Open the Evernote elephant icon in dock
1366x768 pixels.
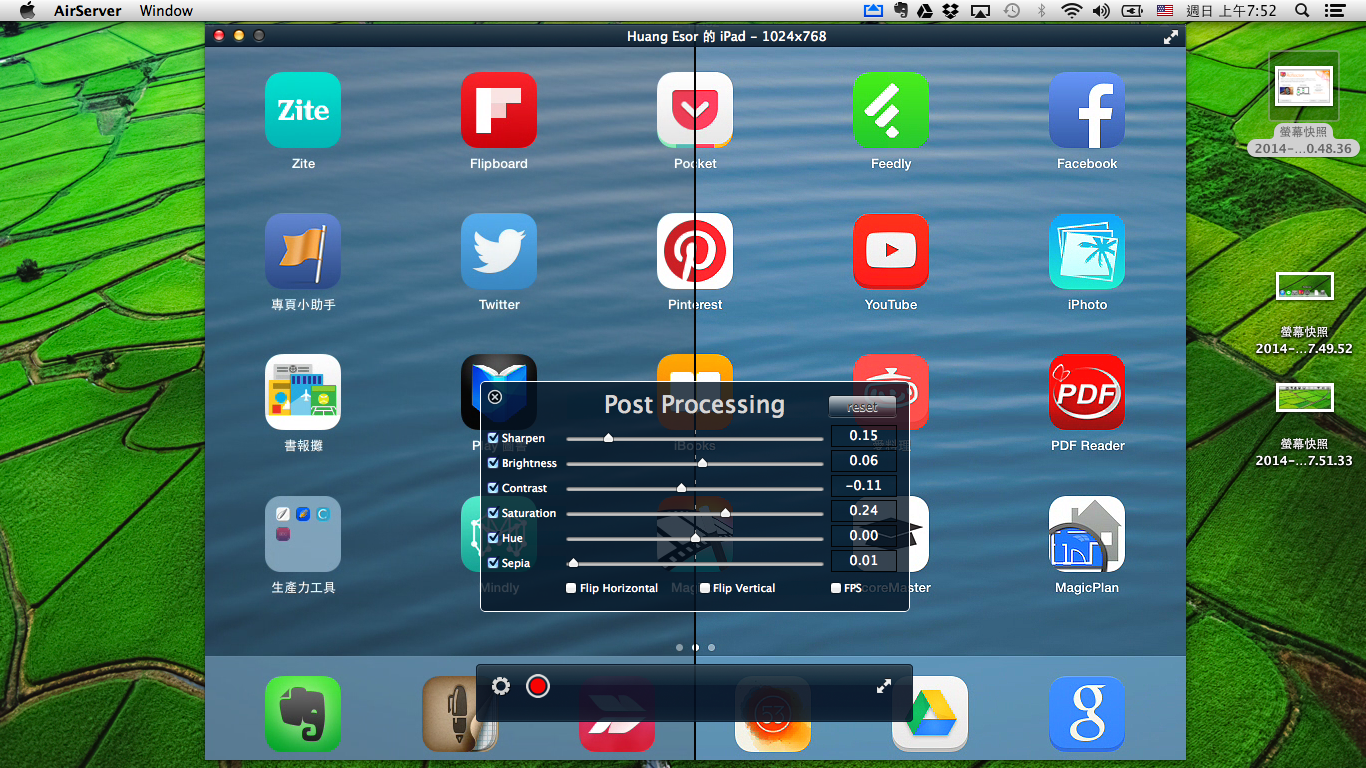[x=303, y=714]
